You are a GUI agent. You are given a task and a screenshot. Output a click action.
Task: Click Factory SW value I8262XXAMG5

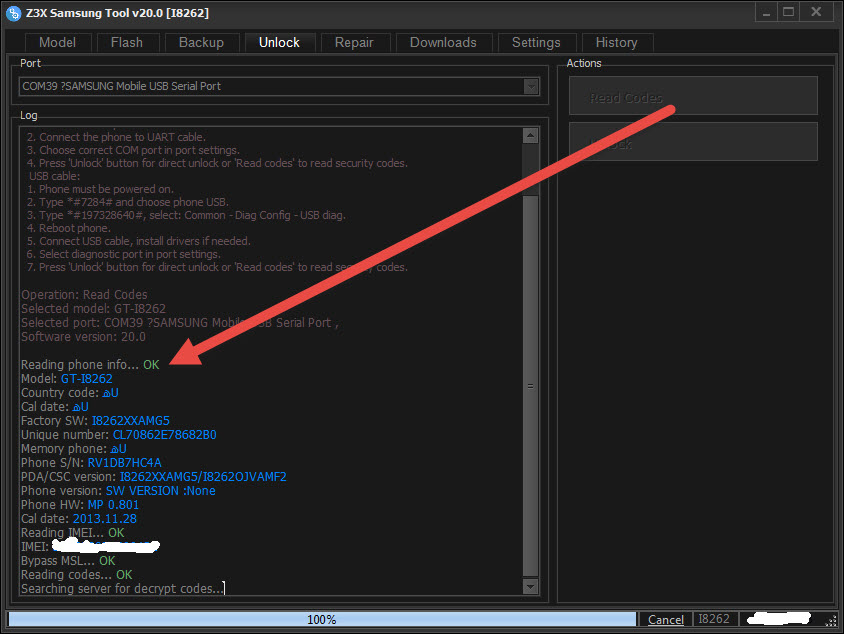131,421
